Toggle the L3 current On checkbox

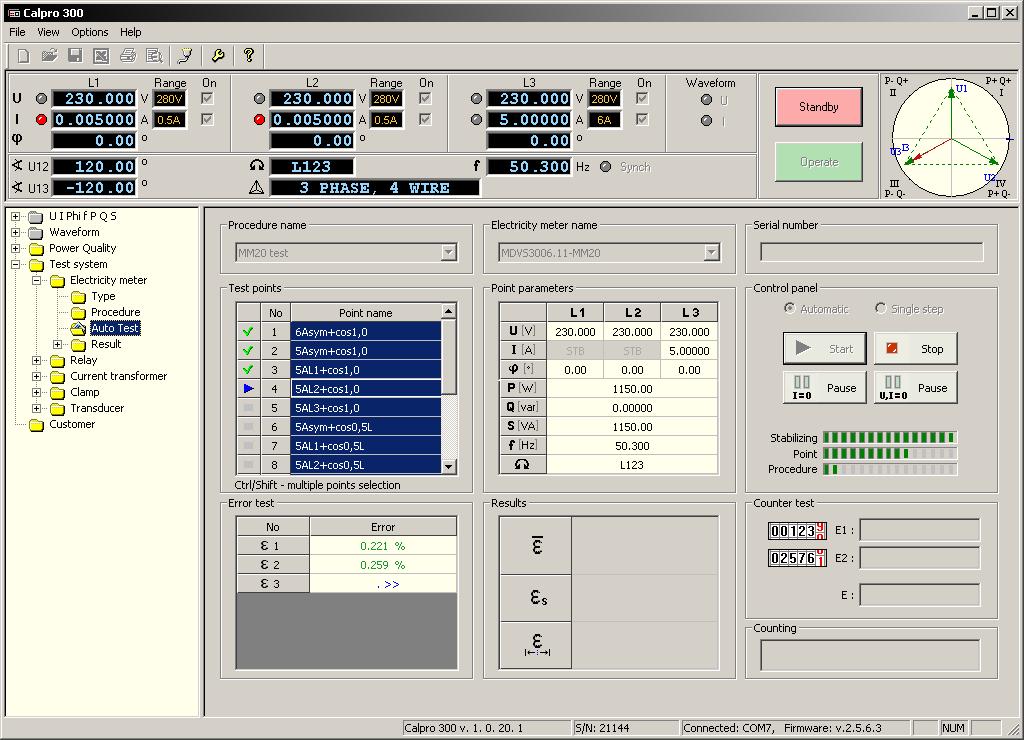643,120
